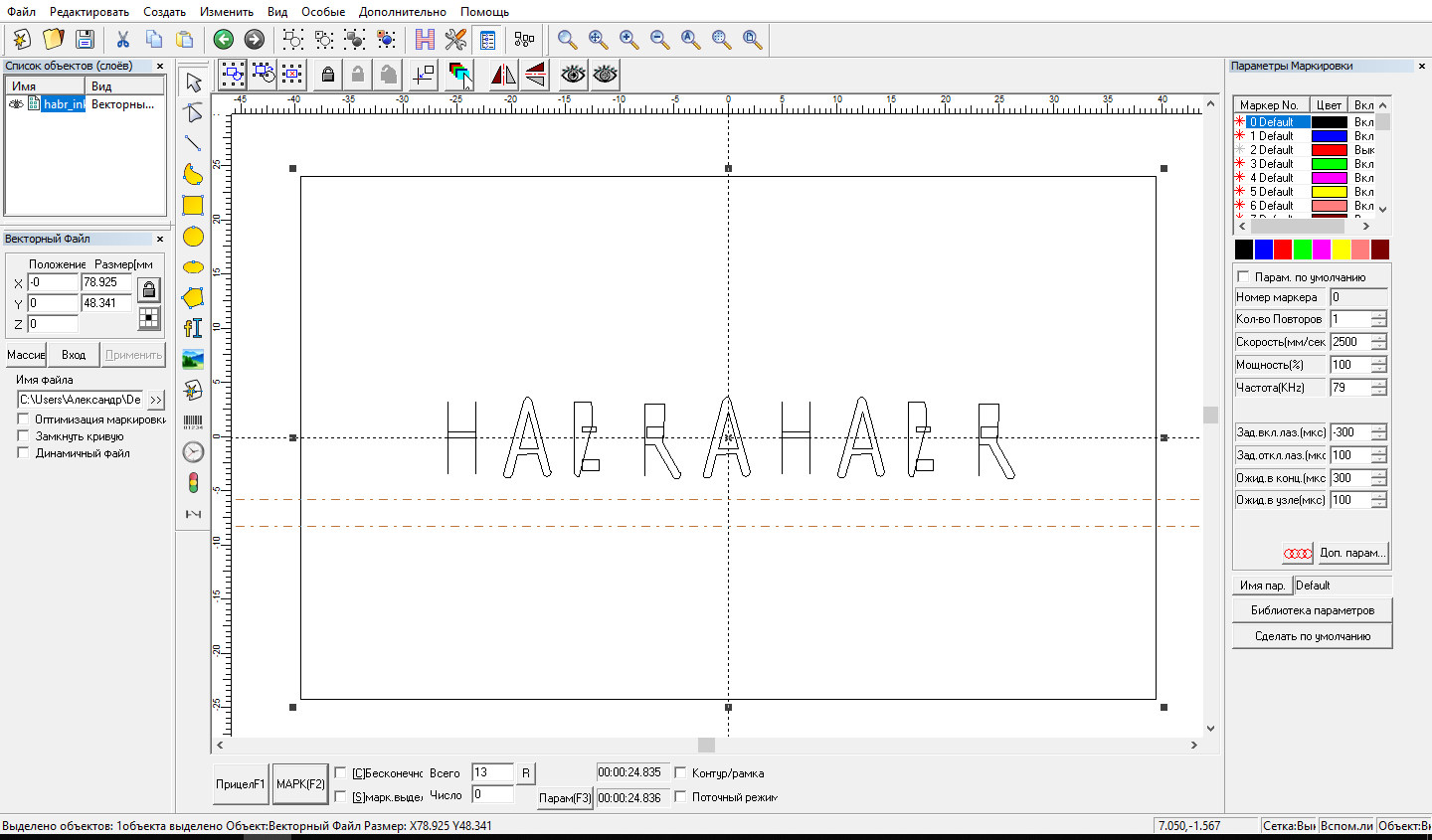The width and height of the screenshot is (1432, 840).
Task: Enable [S]марк.выдел checkbox
Action: [x=341, y=796]
